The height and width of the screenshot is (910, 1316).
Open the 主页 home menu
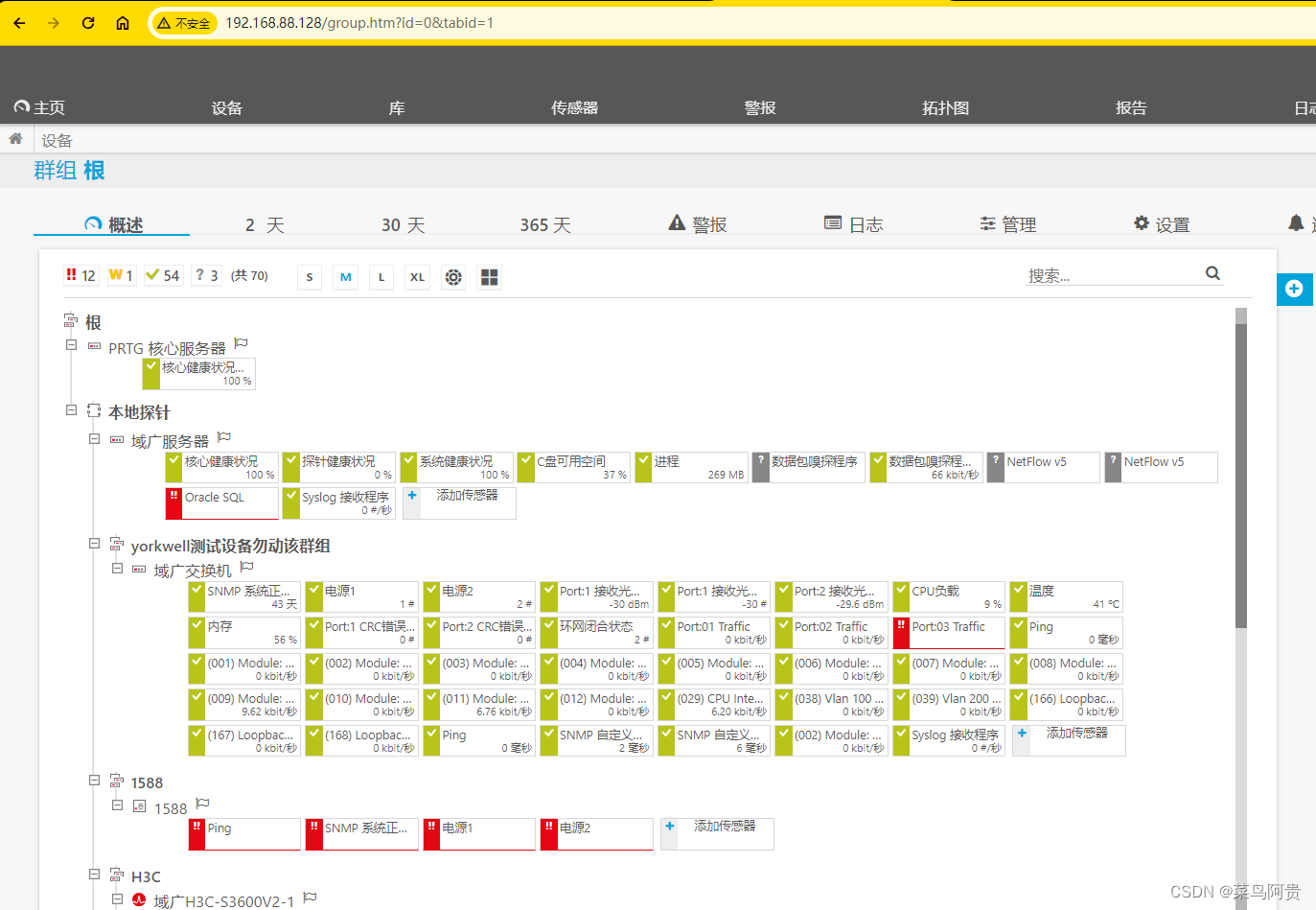(x=39, y=108)
